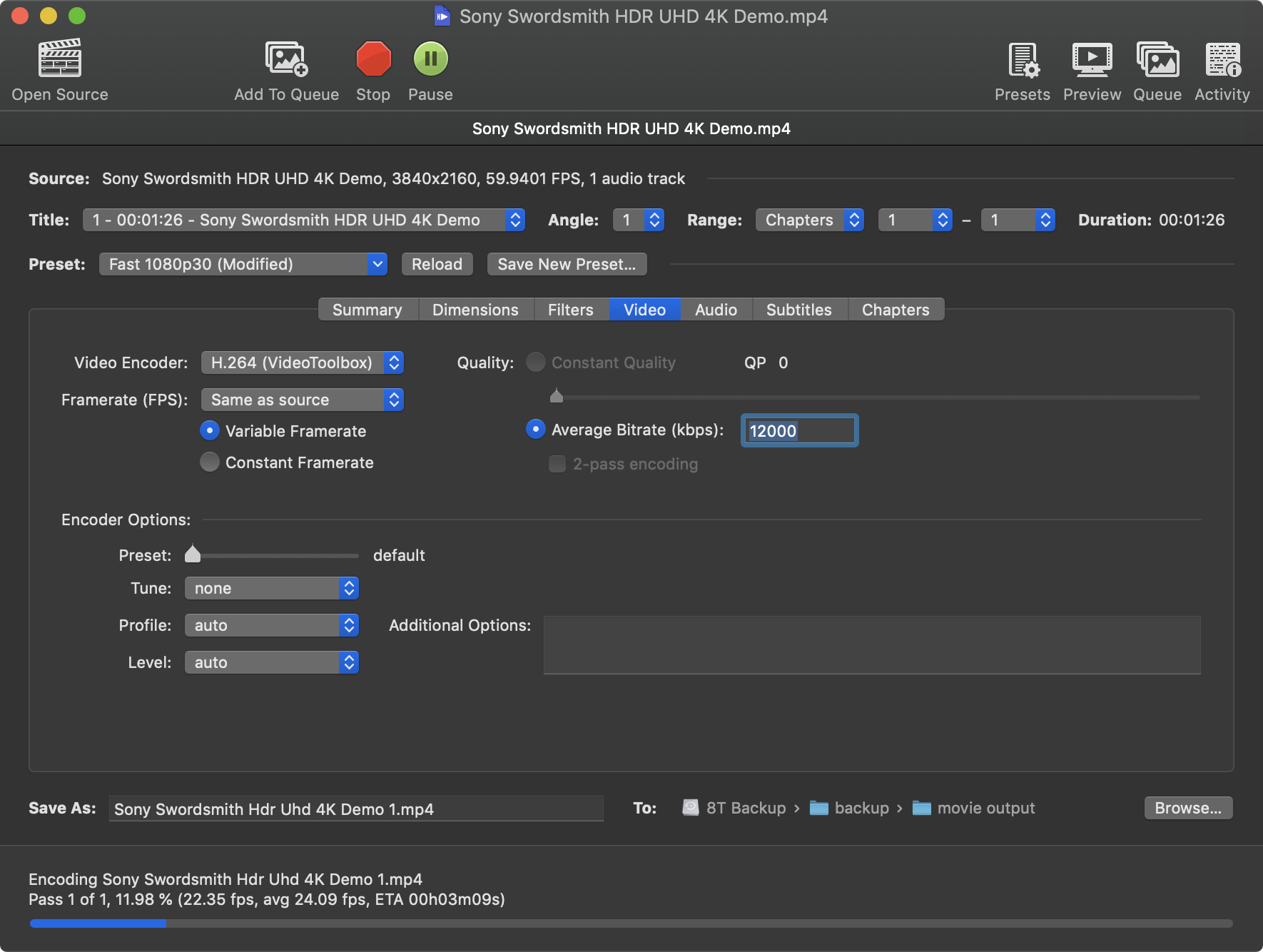
Task: Click the movie output folder in the path
Action: tap(973, 808)
